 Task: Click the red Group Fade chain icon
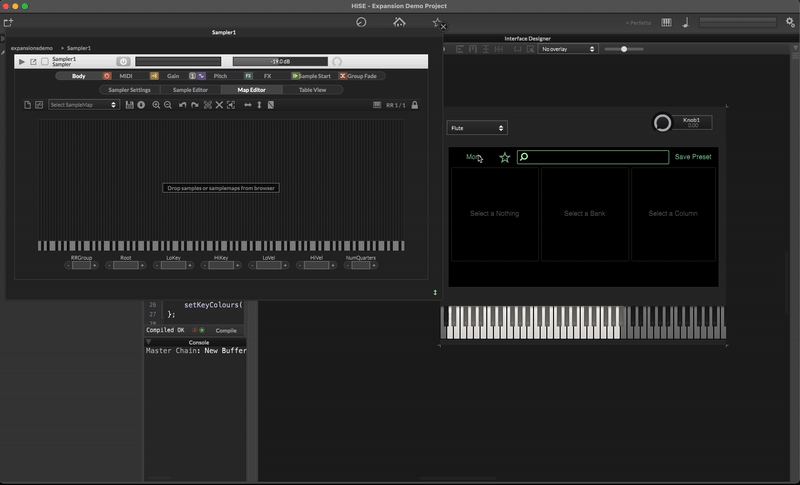pyautogui.click(x=343, y=76)
